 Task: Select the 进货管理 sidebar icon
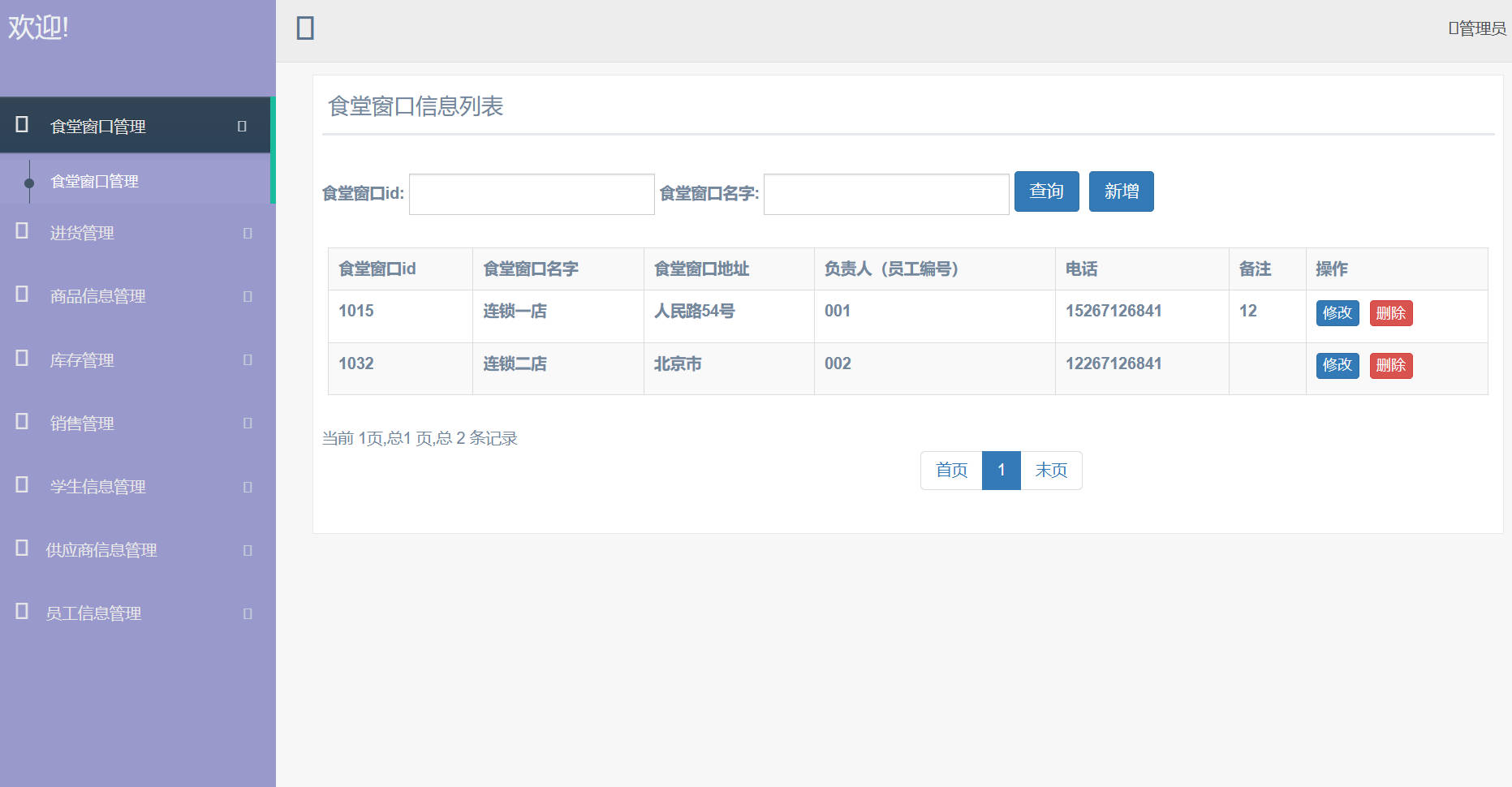(20, 232)
